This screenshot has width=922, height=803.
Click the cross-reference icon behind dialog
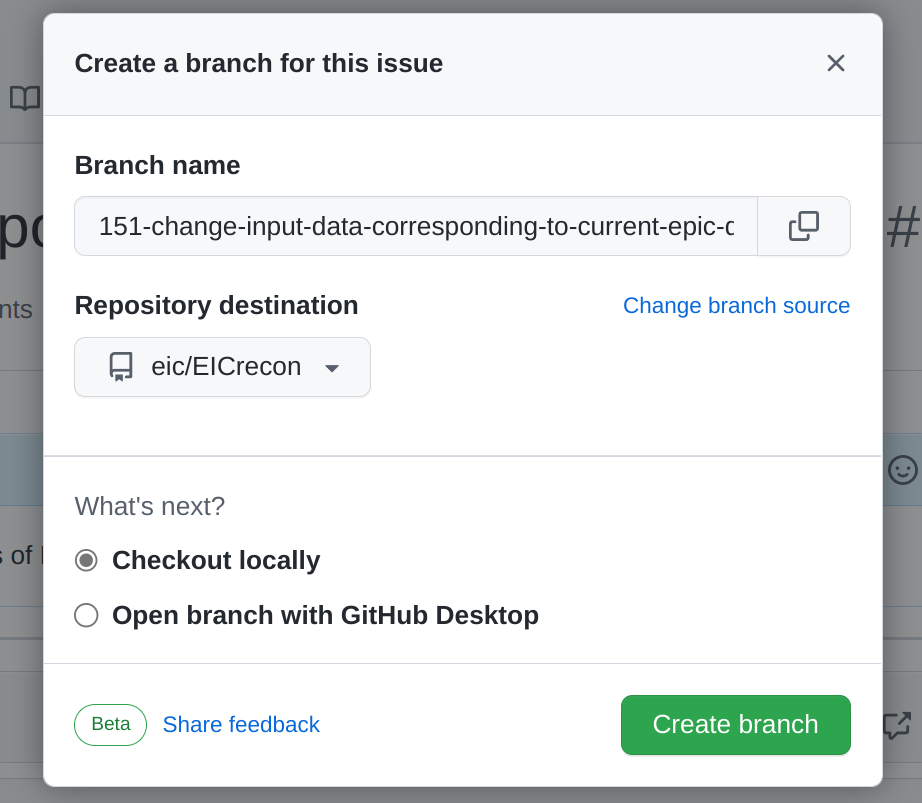tap(897, 725)
